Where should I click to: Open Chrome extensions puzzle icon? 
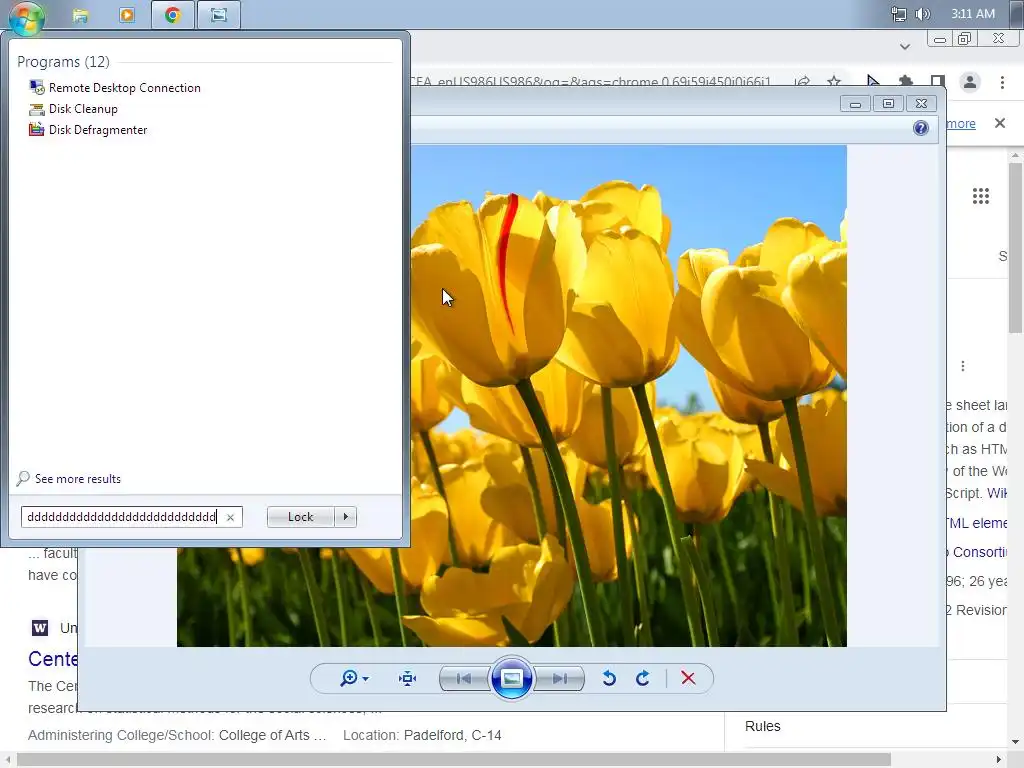(906, 82)
